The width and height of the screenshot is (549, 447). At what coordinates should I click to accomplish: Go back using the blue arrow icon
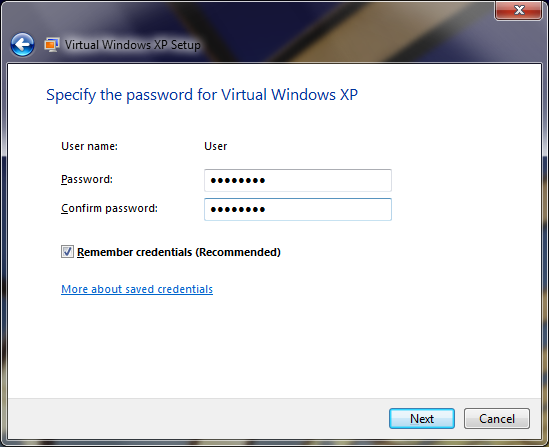tap(22, 44)
